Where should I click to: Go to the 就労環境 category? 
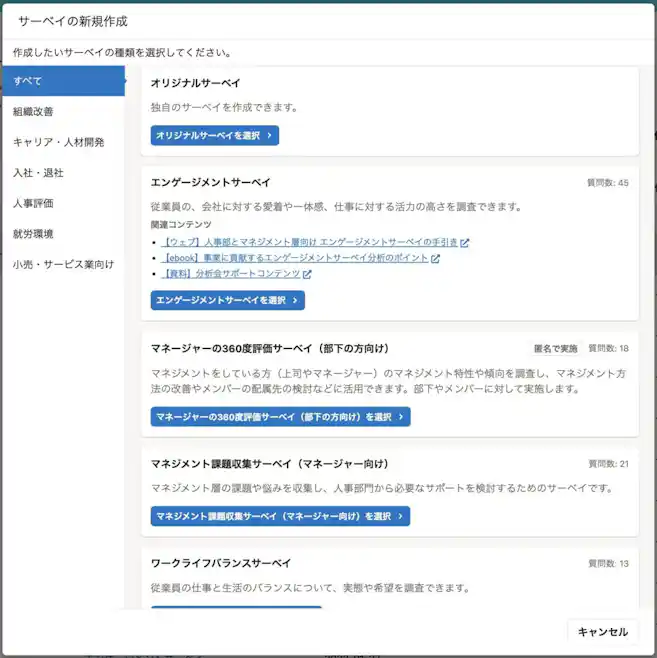coord(33,234)
